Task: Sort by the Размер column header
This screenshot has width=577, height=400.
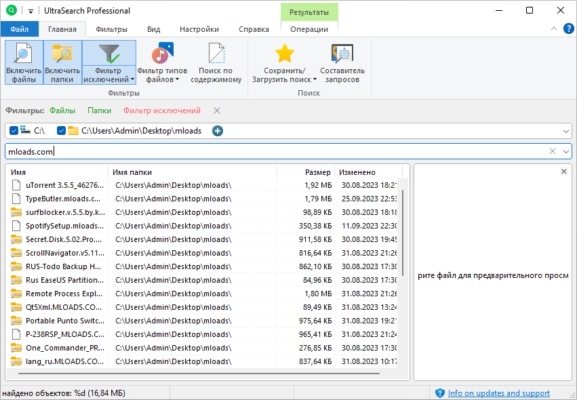Action: (306, 172)
